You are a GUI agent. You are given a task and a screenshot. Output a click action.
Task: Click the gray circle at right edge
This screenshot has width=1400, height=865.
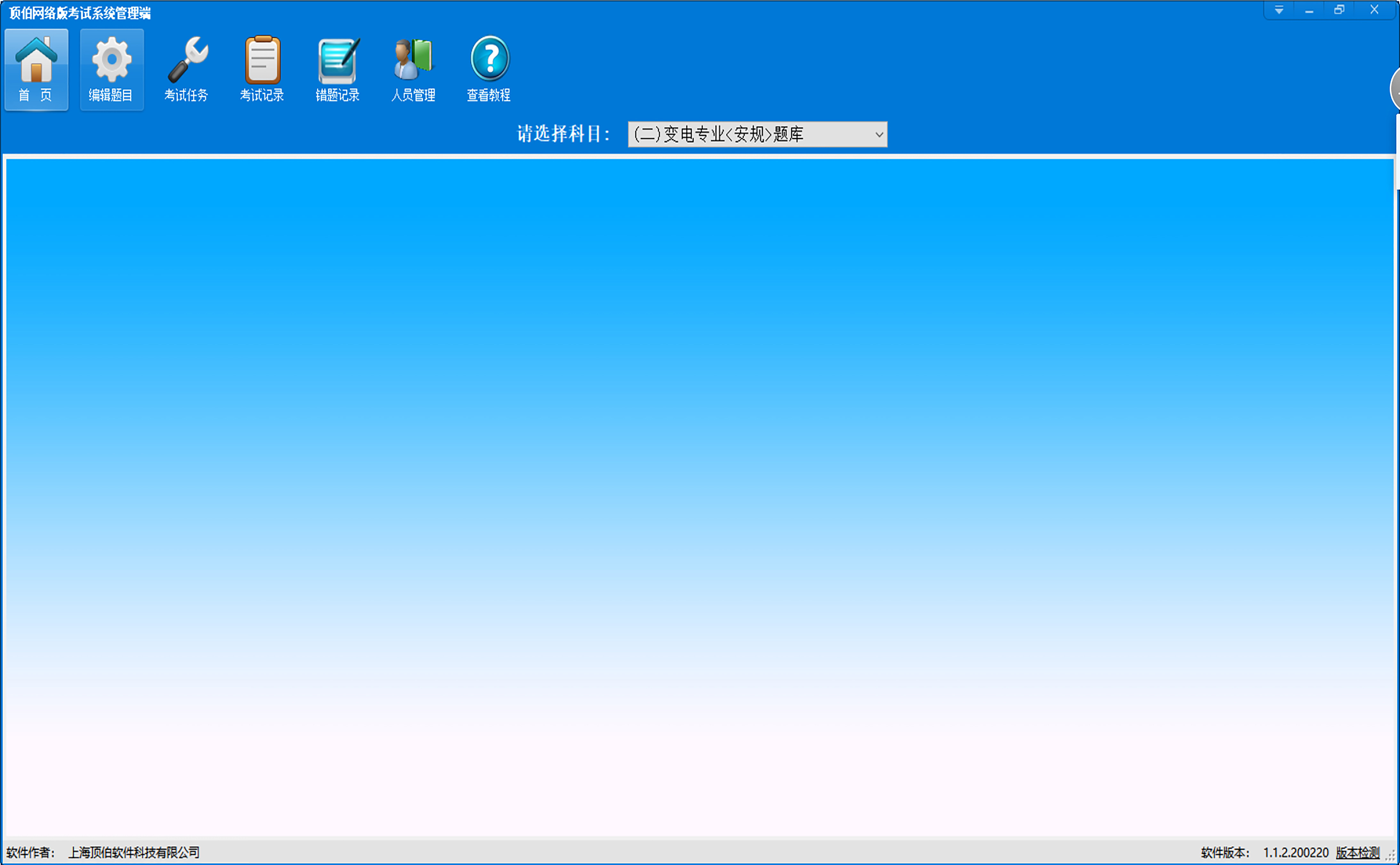click(x=1396, y=89)
